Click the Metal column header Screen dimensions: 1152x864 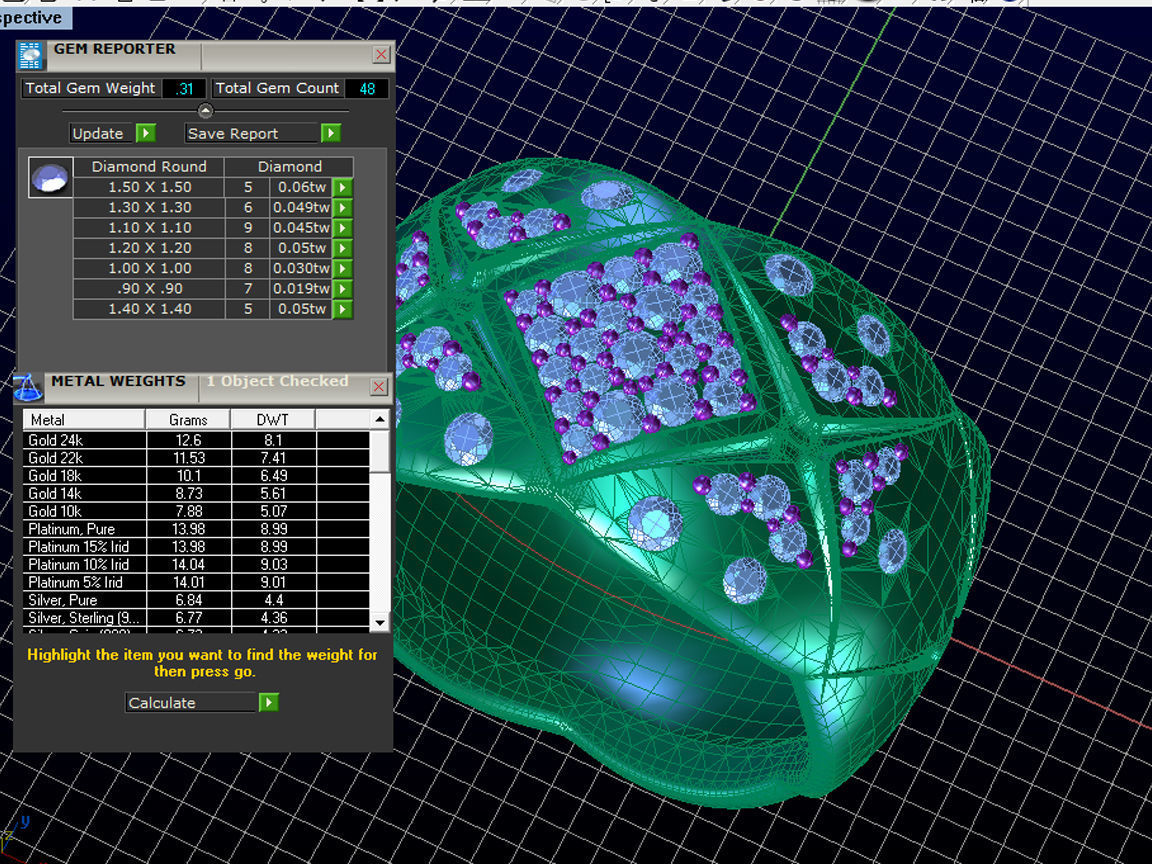click(84, 420)
